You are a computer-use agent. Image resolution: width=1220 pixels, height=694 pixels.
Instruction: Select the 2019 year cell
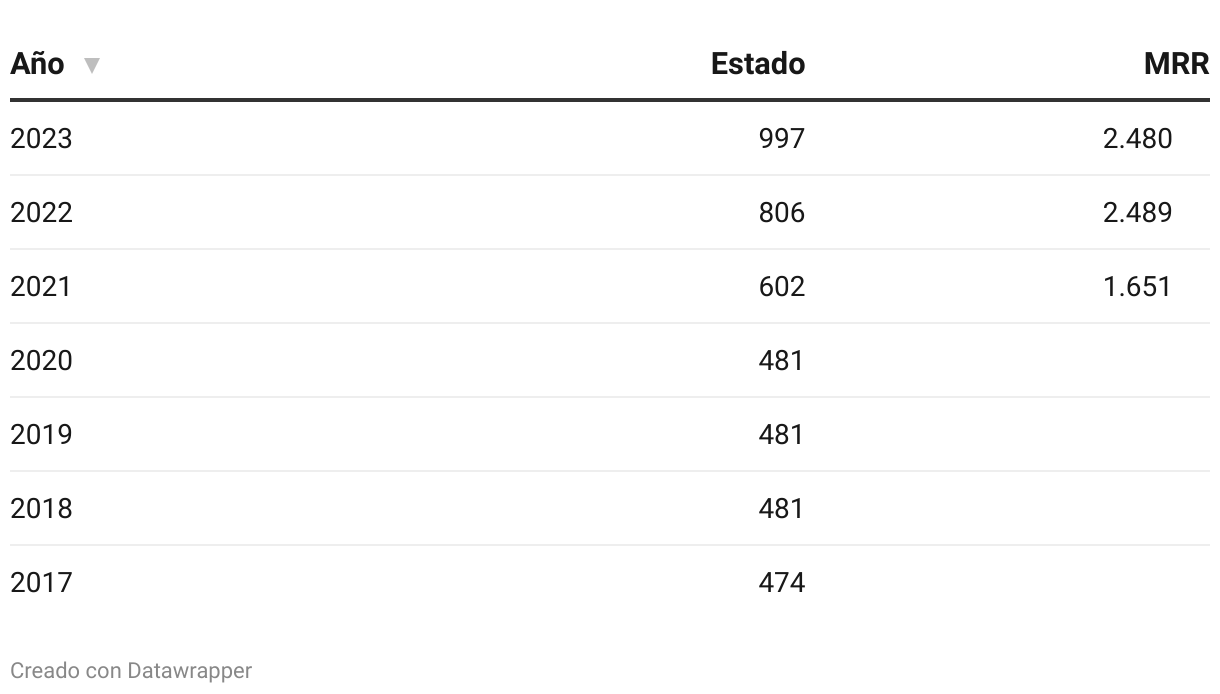(41, 434)
